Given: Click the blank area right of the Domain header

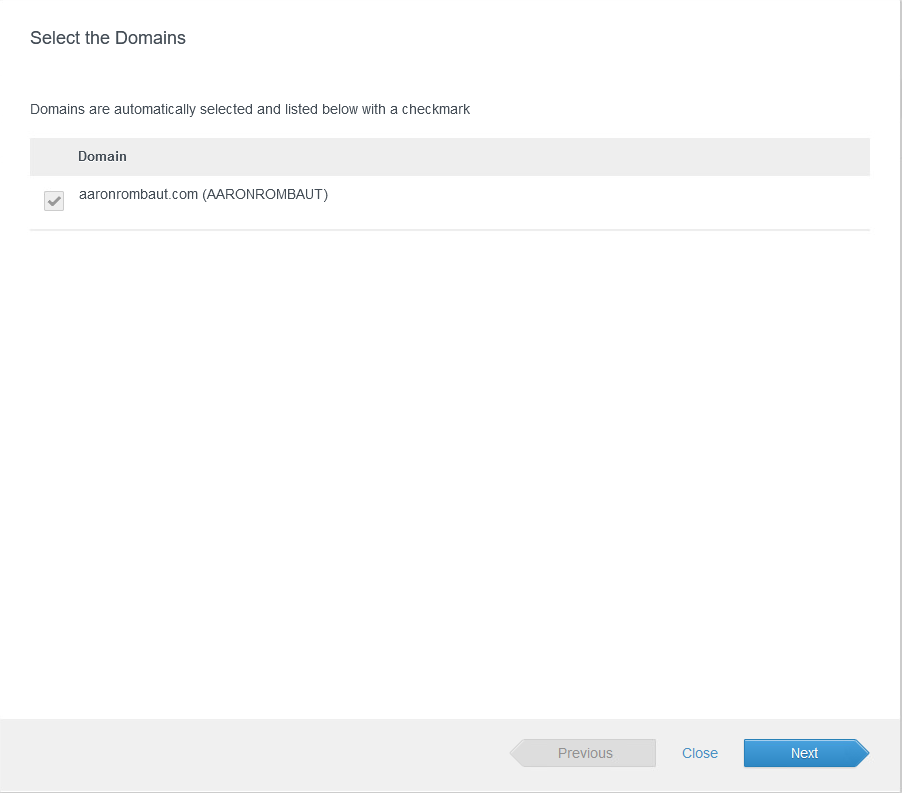Looking at the screenshot, I should pos(500,157).
